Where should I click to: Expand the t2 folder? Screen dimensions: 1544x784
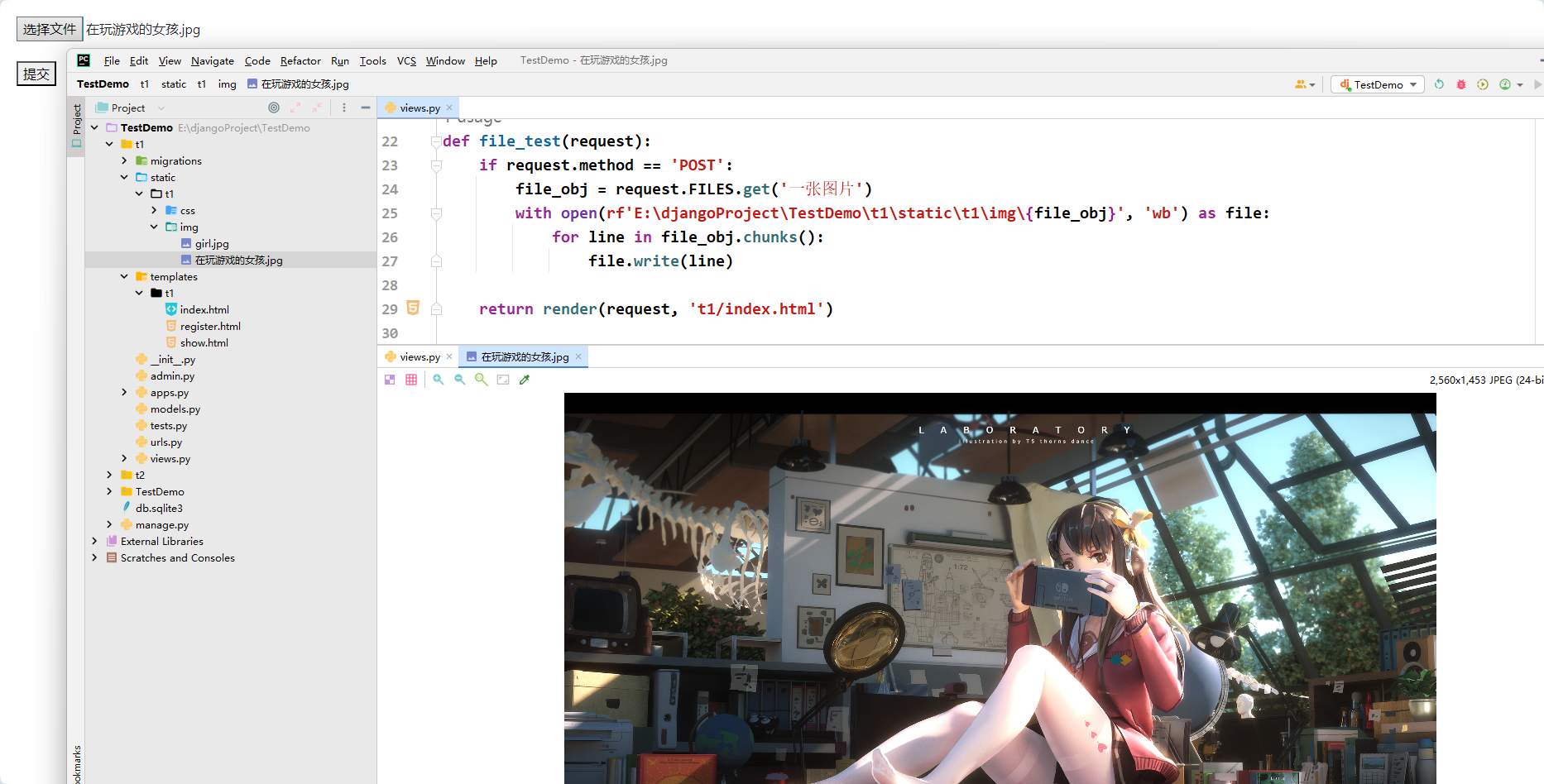pyautogui.click(x=109, y=475)
